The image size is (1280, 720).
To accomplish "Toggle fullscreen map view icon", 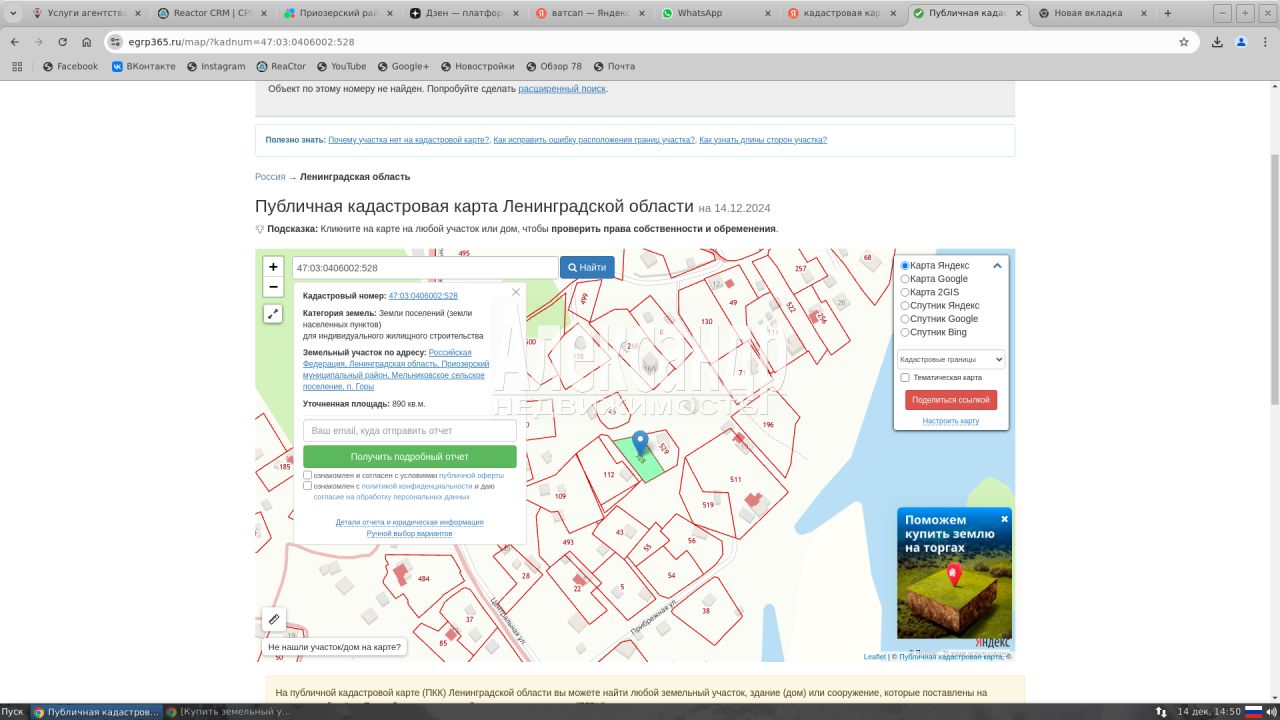I will point(273,314).
